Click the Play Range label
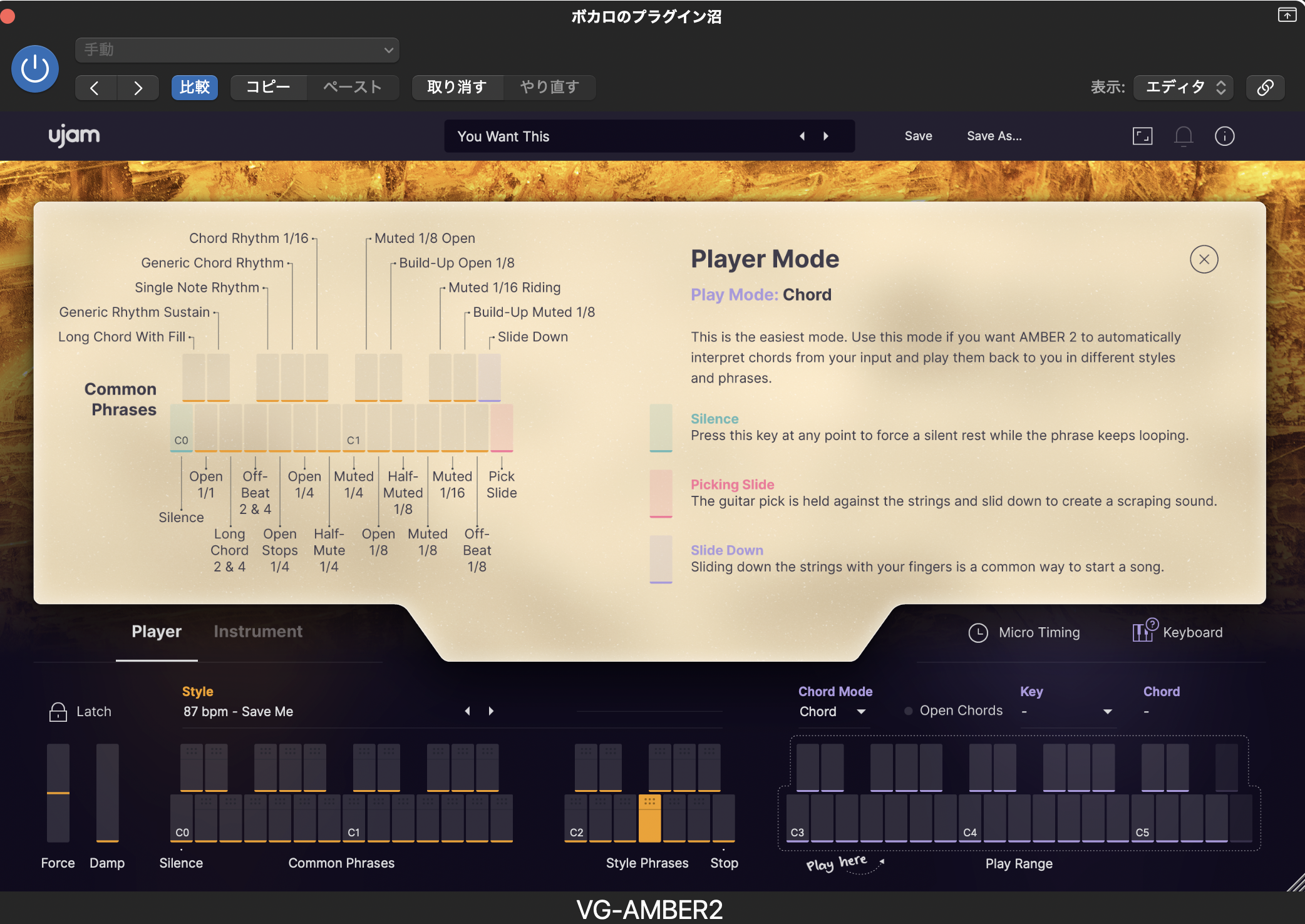 1019,864
